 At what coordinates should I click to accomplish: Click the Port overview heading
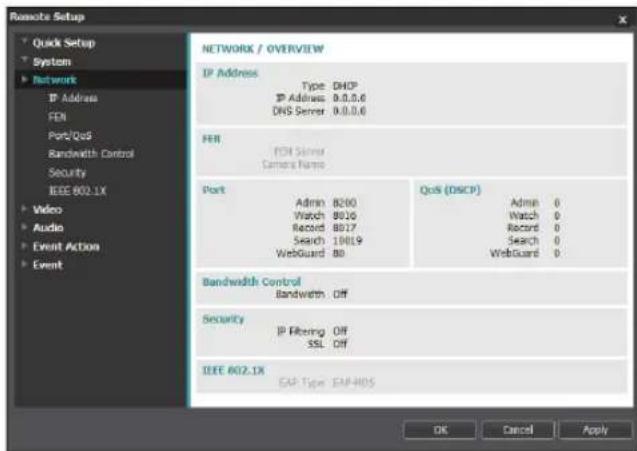pyautogui.click(x=214, y=190)
